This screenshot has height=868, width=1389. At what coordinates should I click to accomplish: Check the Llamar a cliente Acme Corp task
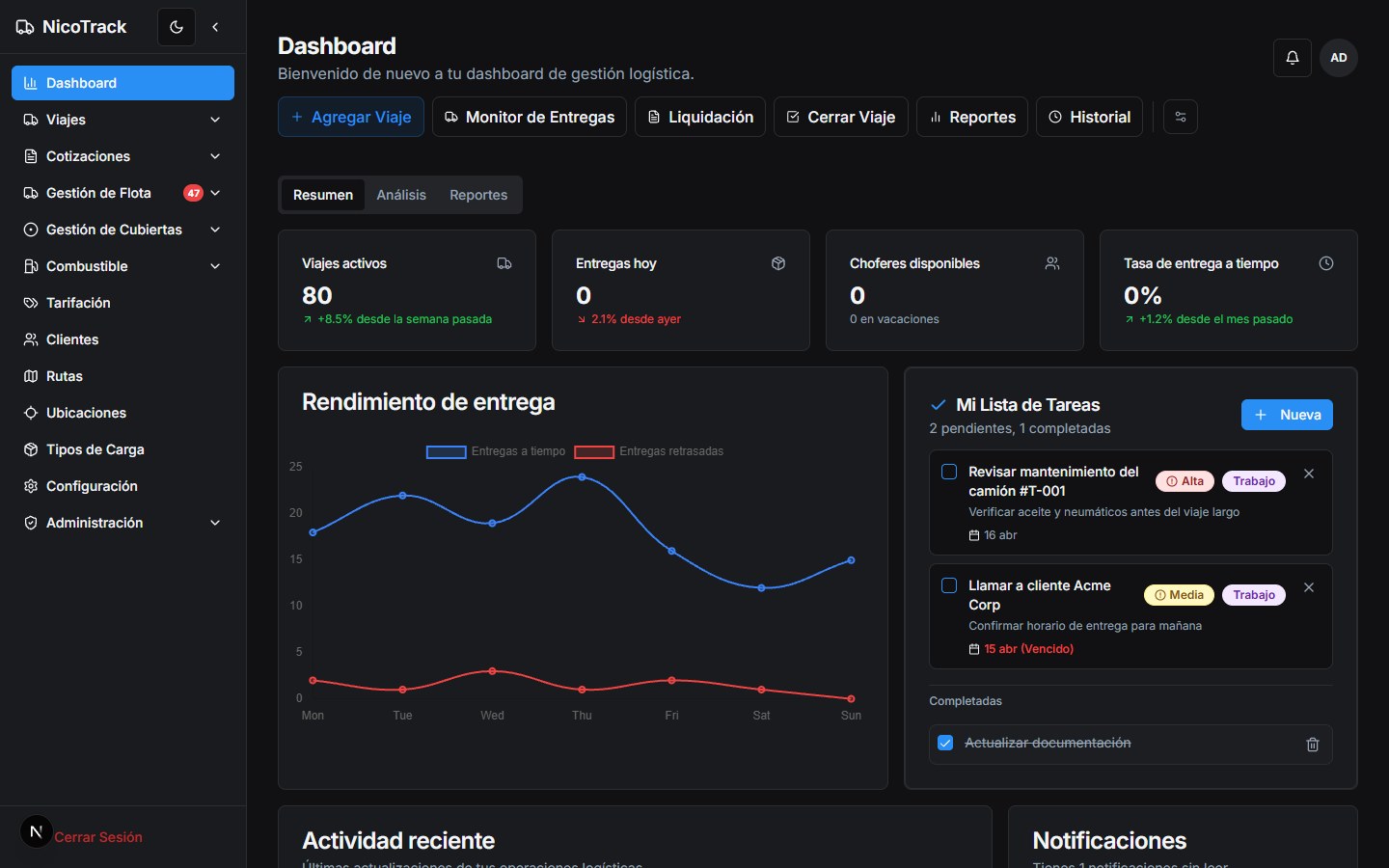point(949,585)
